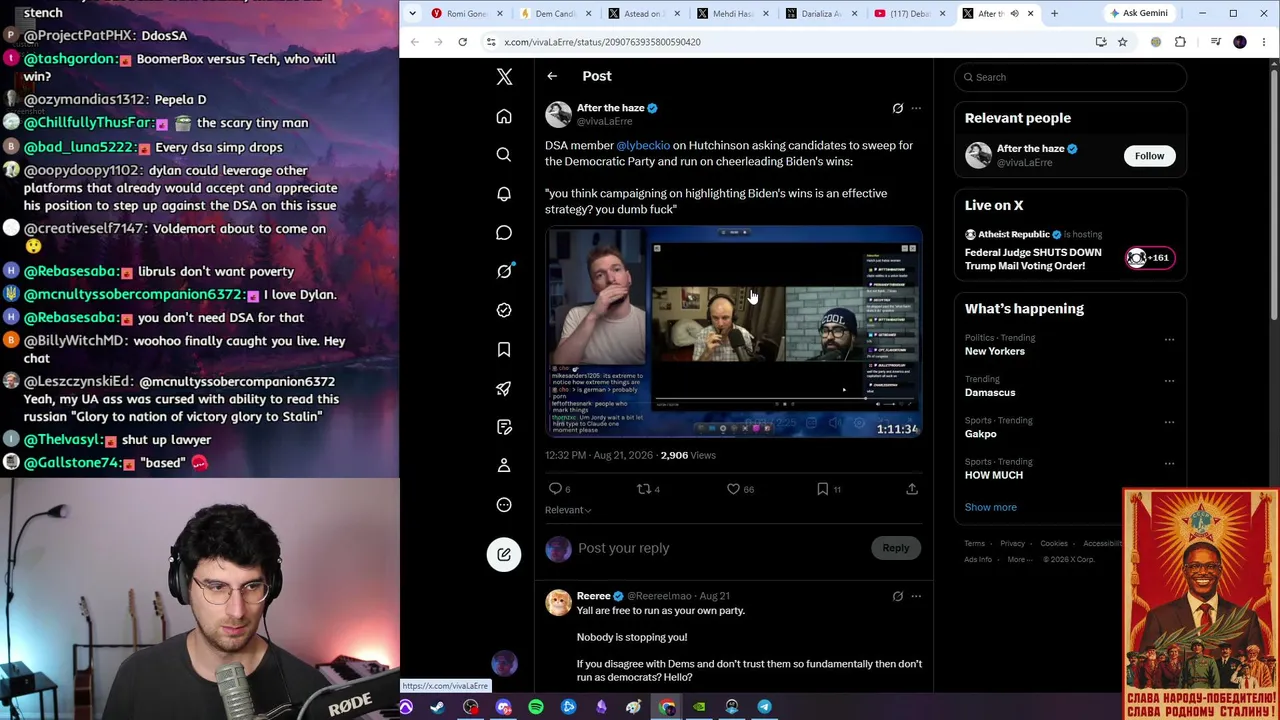Open the Telegram taskbar icon

764,707
